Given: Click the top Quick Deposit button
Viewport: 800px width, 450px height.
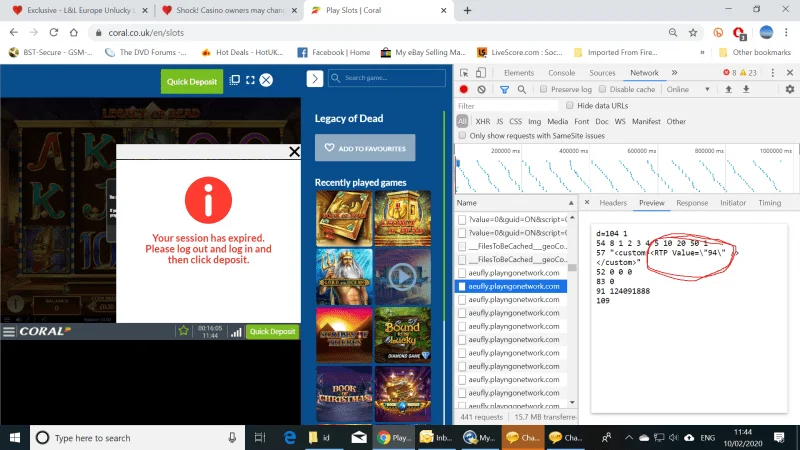Looking at the screenshot, I should click(x=192, y=82).
